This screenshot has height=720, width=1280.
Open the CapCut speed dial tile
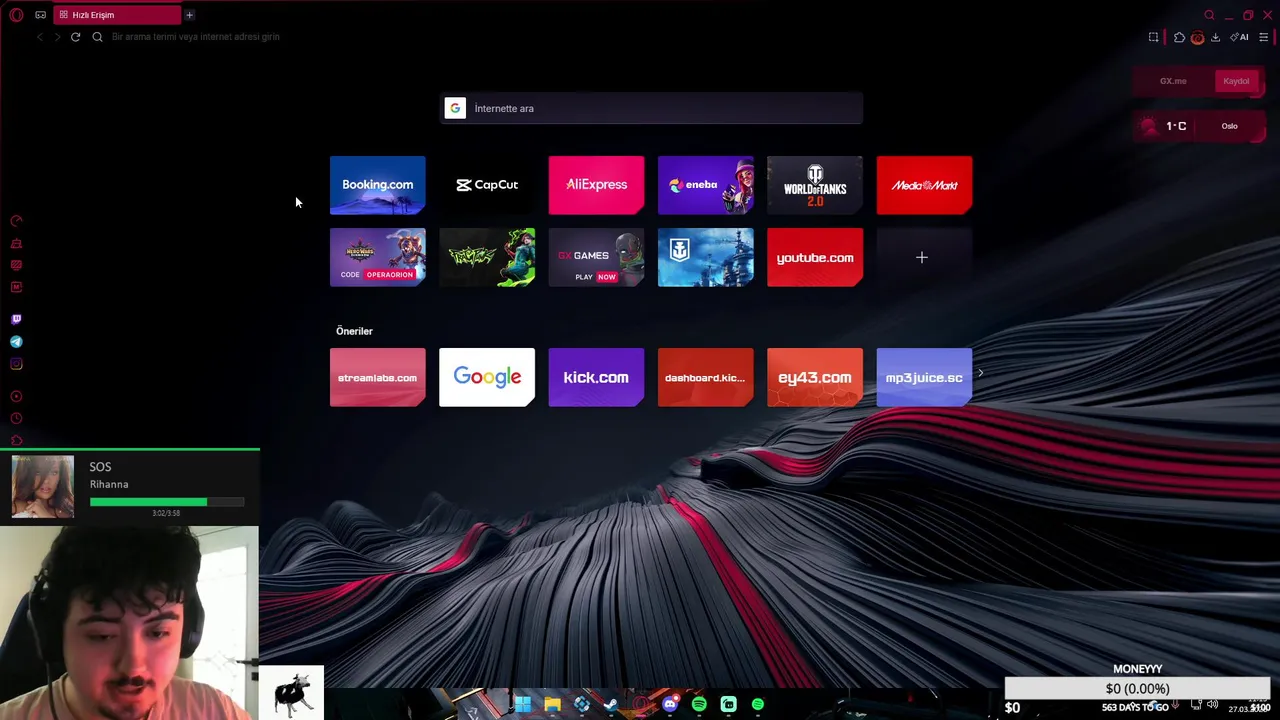pos(487,185)
